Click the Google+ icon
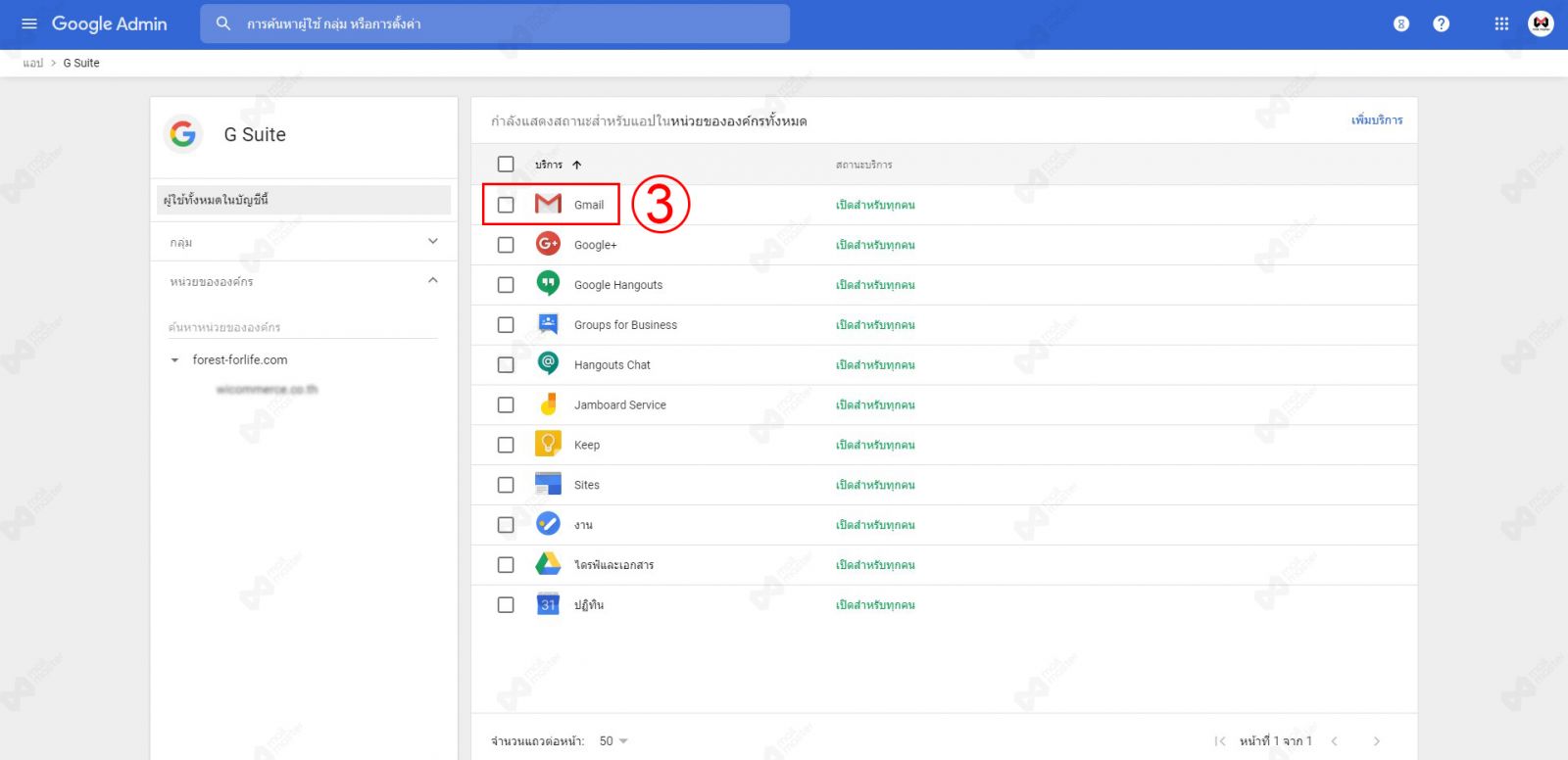The width and height of the screenshot is (1568, 760). click(548, 244)
